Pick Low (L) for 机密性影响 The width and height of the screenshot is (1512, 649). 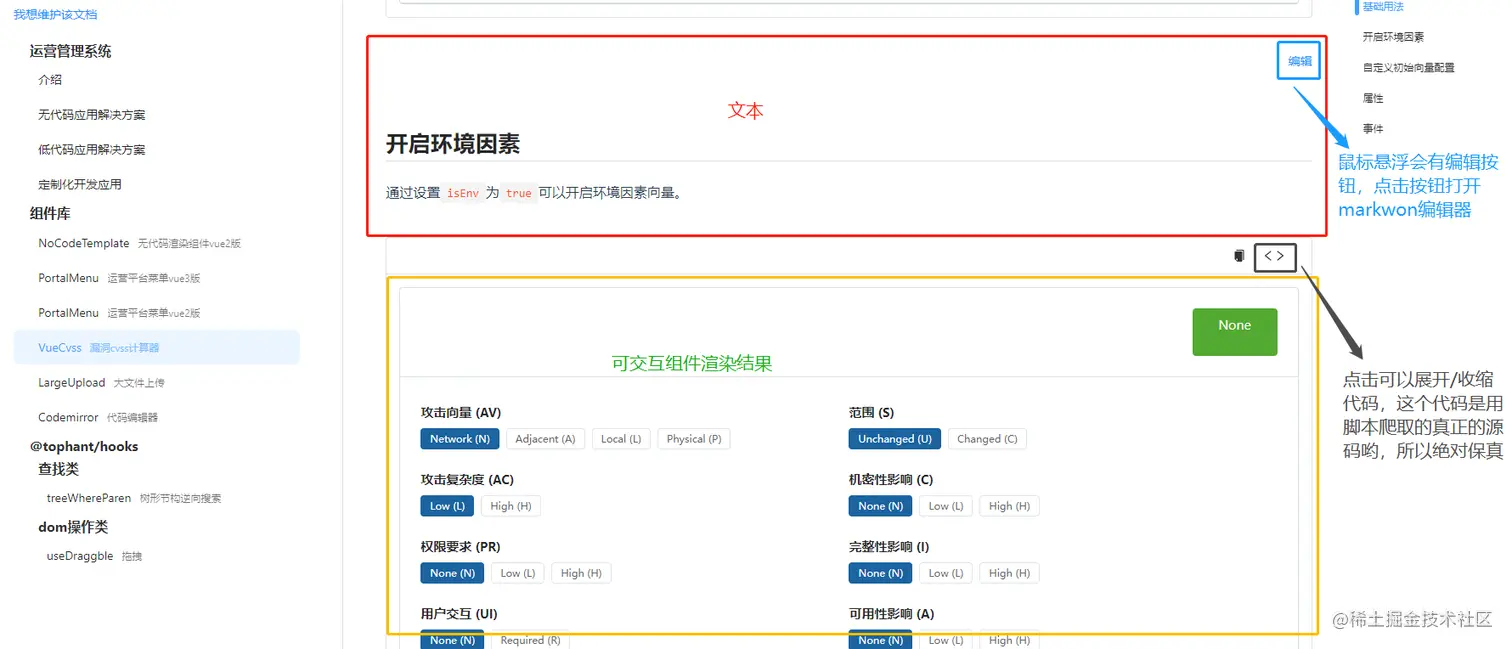click(946, 505)
